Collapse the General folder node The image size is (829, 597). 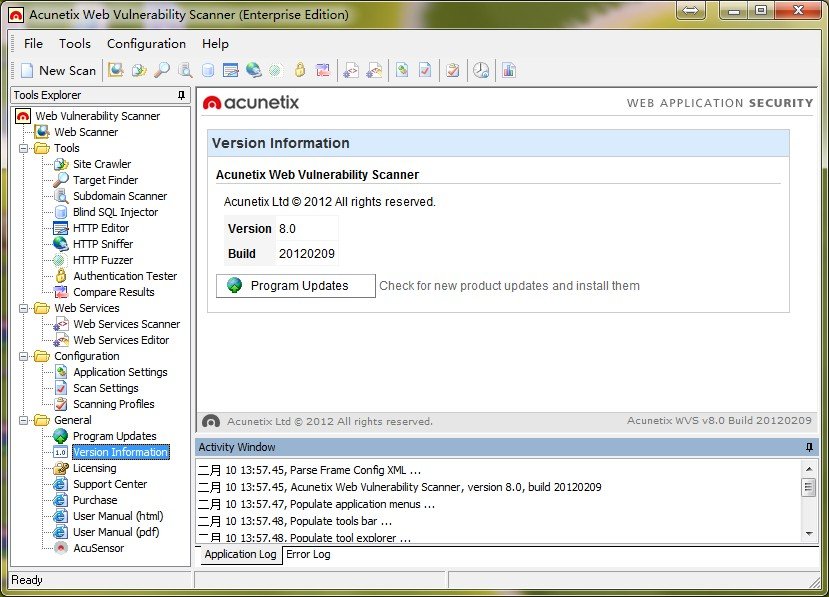tap(23, 420)
